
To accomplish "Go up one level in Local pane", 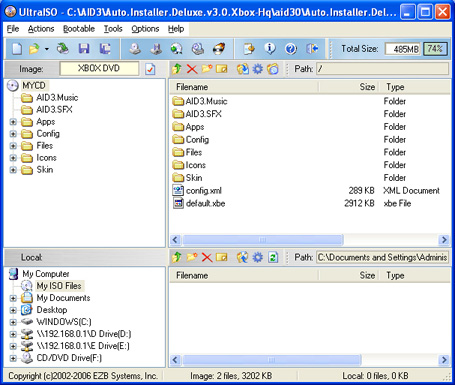I will pos(177,257).
